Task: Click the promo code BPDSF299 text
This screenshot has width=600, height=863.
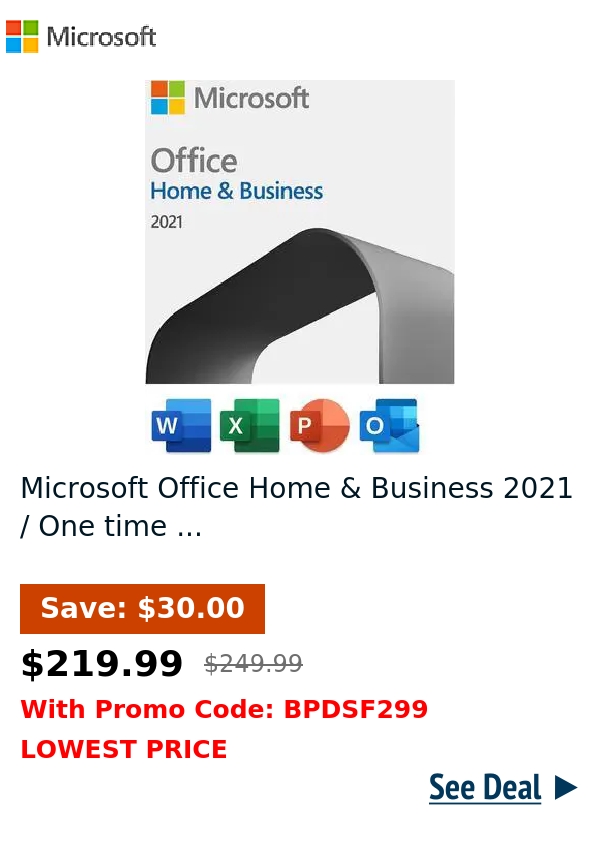Action: pyautogui.click(x=354, y=710)
